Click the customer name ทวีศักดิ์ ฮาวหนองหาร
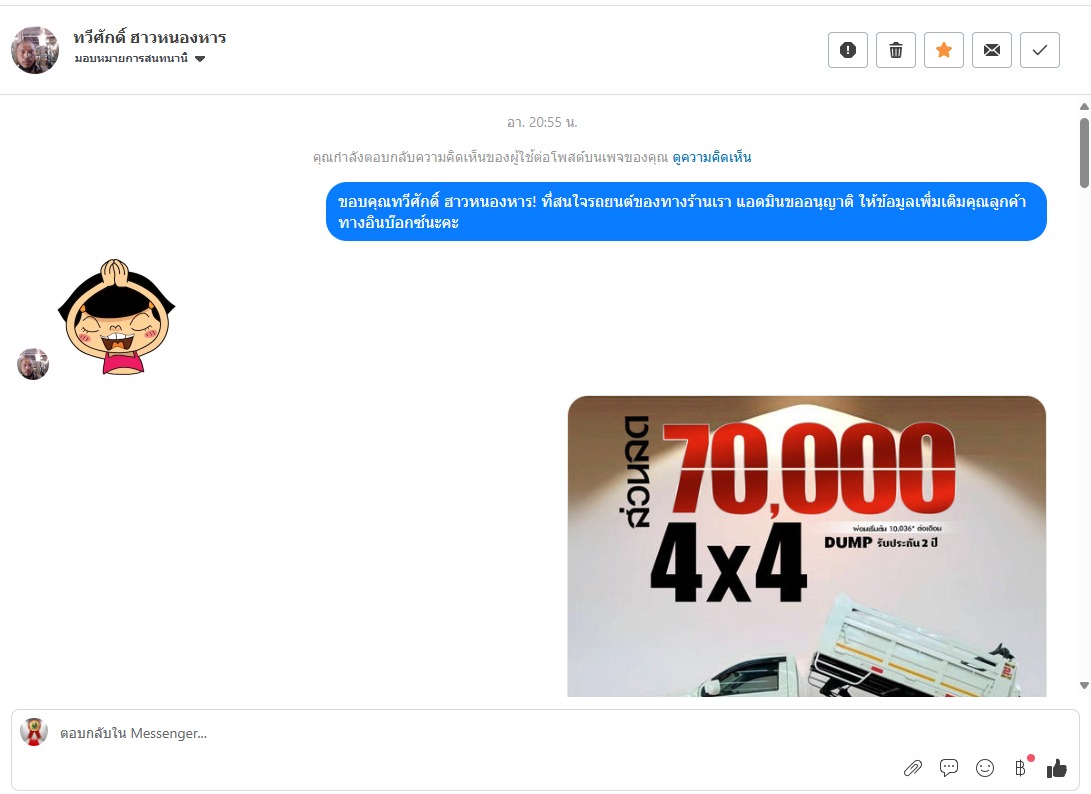This screenshot has height=794, width=1091. (x=150, y=38)
